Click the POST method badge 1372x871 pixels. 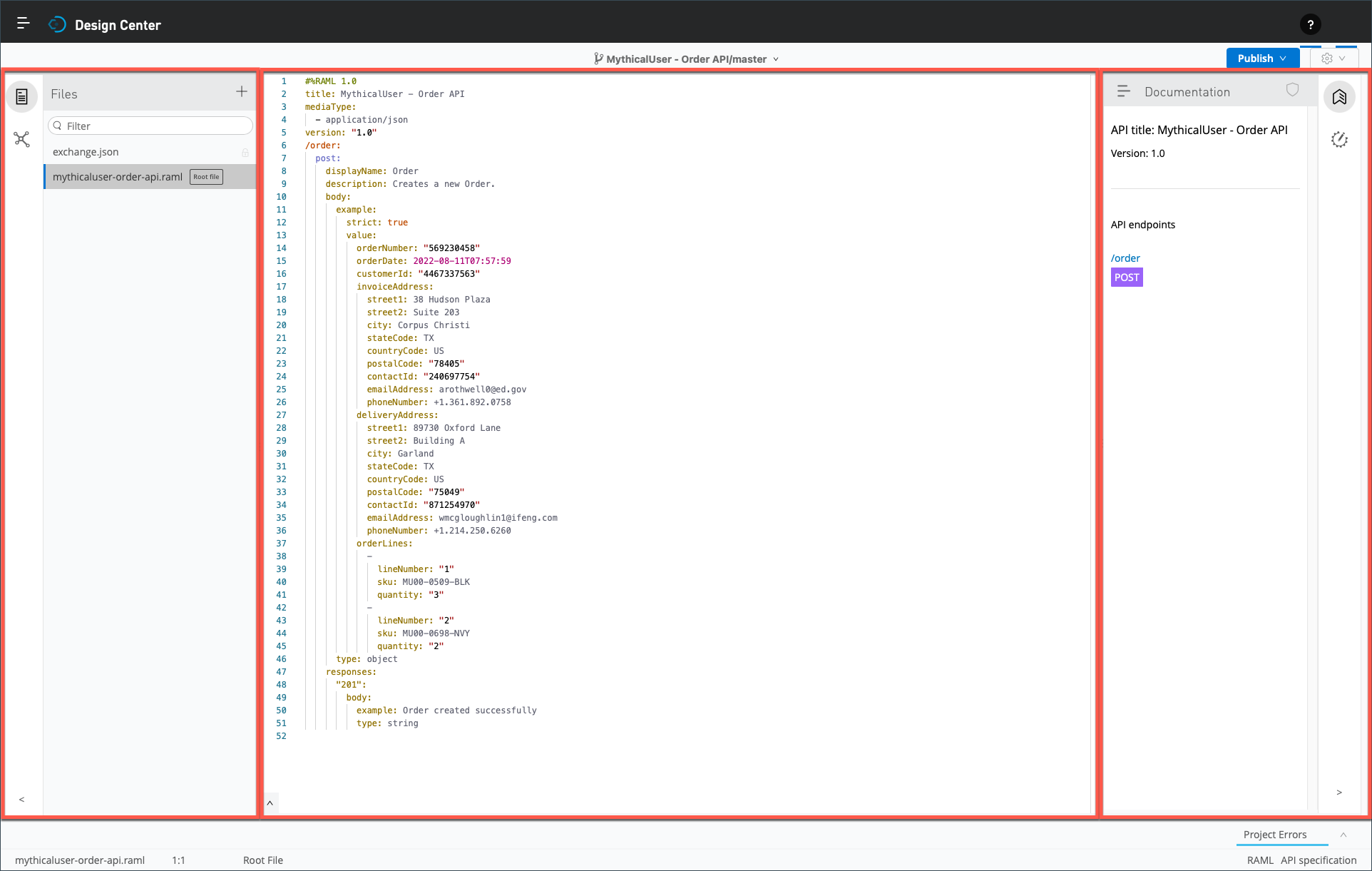(x=1127, y=277)
